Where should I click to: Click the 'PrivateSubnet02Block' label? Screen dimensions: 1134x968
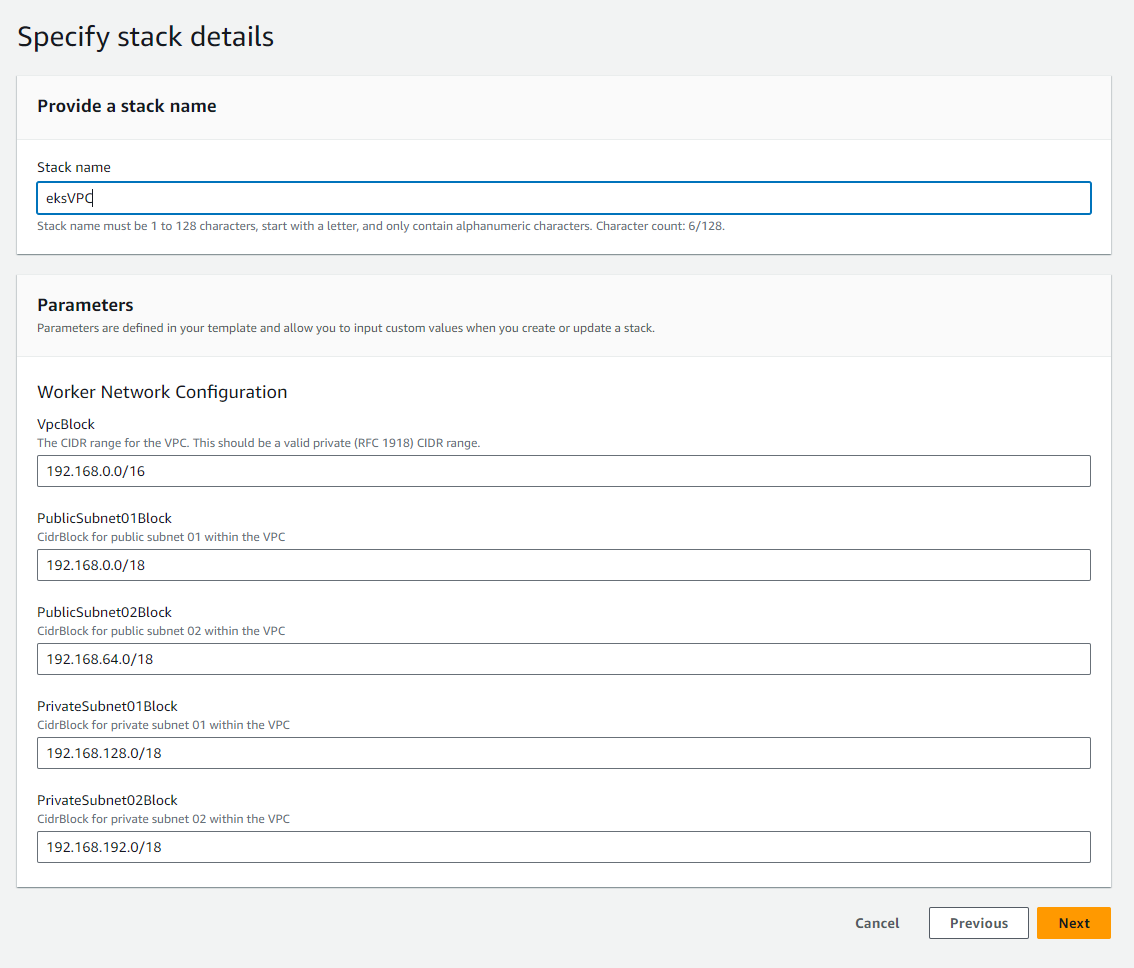tap(107, 800)
